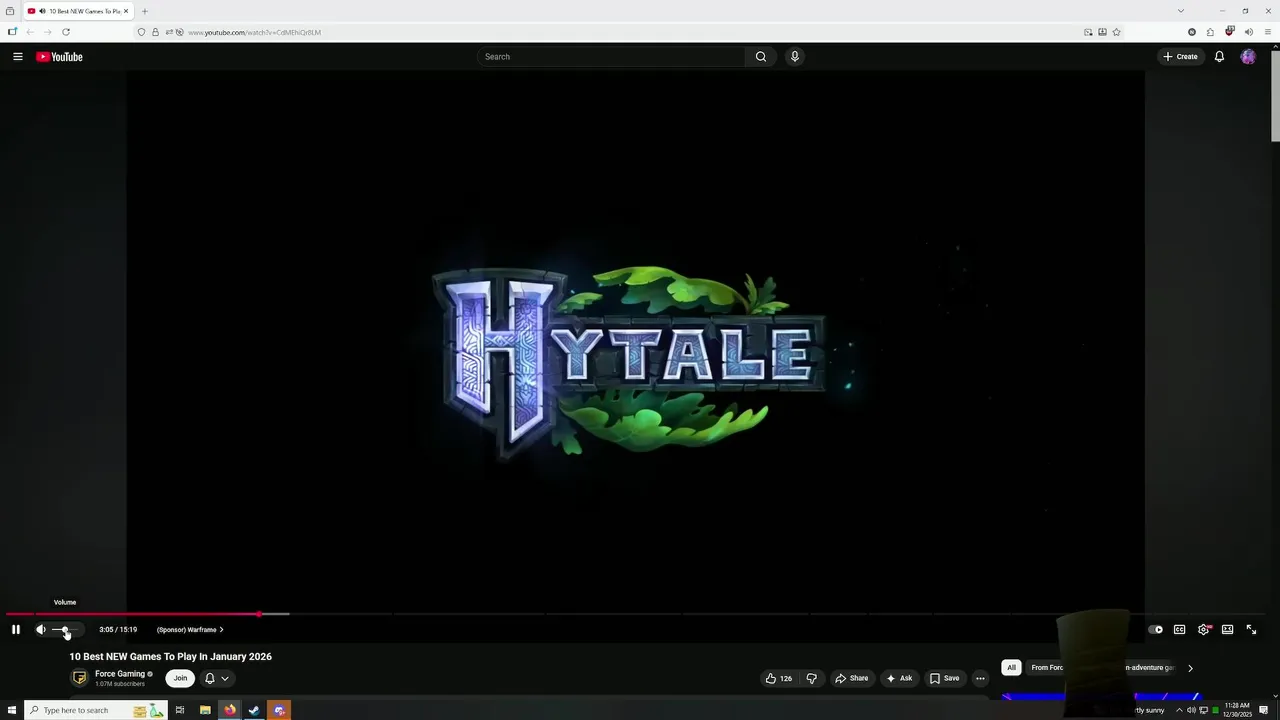Image resolution: width=1280 pixels, height=720 pixels.
Task: Join the Force Gaming channel
Action: [180, 678]
